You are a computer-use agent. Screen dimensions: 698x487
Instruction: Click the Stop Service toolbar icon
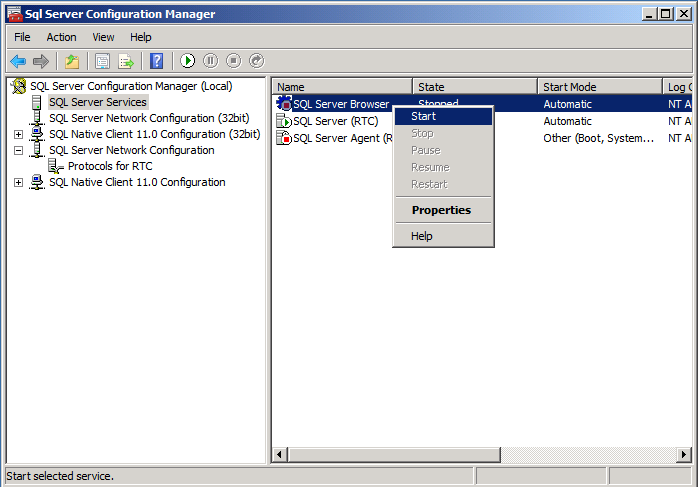(233, 61)
